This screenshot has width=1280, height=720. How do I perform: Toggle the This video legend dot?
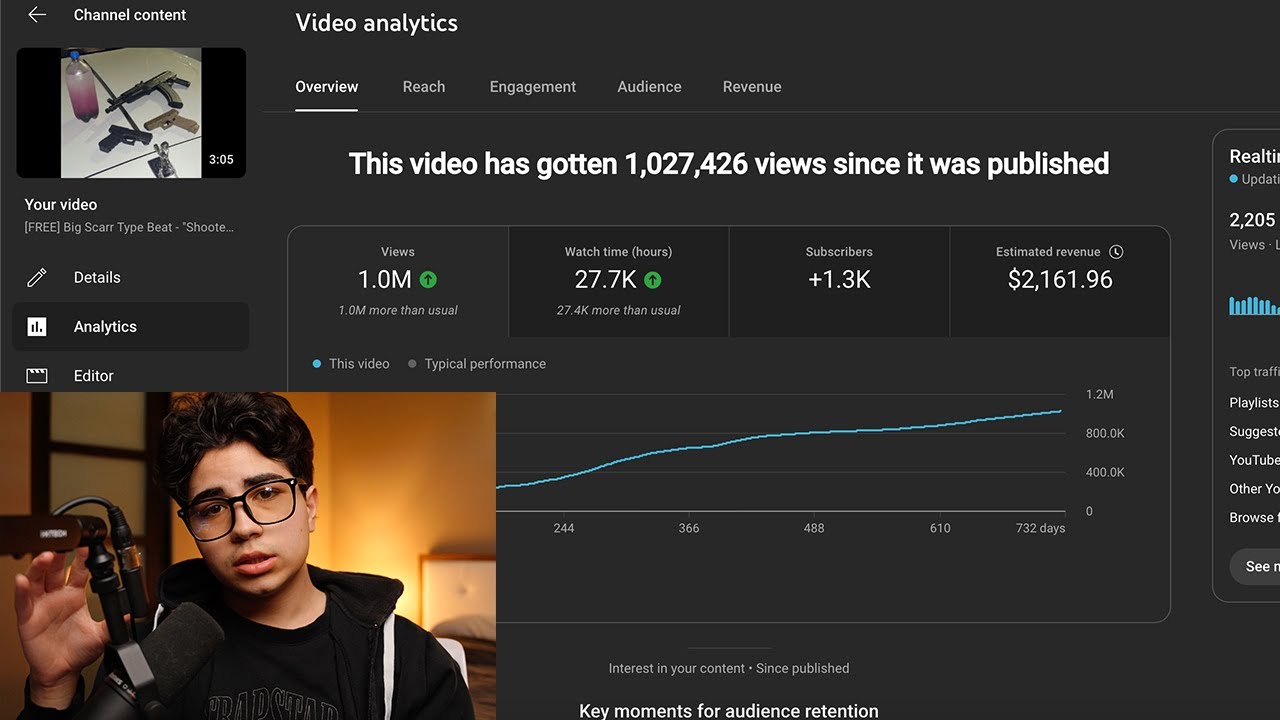(317, 364)
